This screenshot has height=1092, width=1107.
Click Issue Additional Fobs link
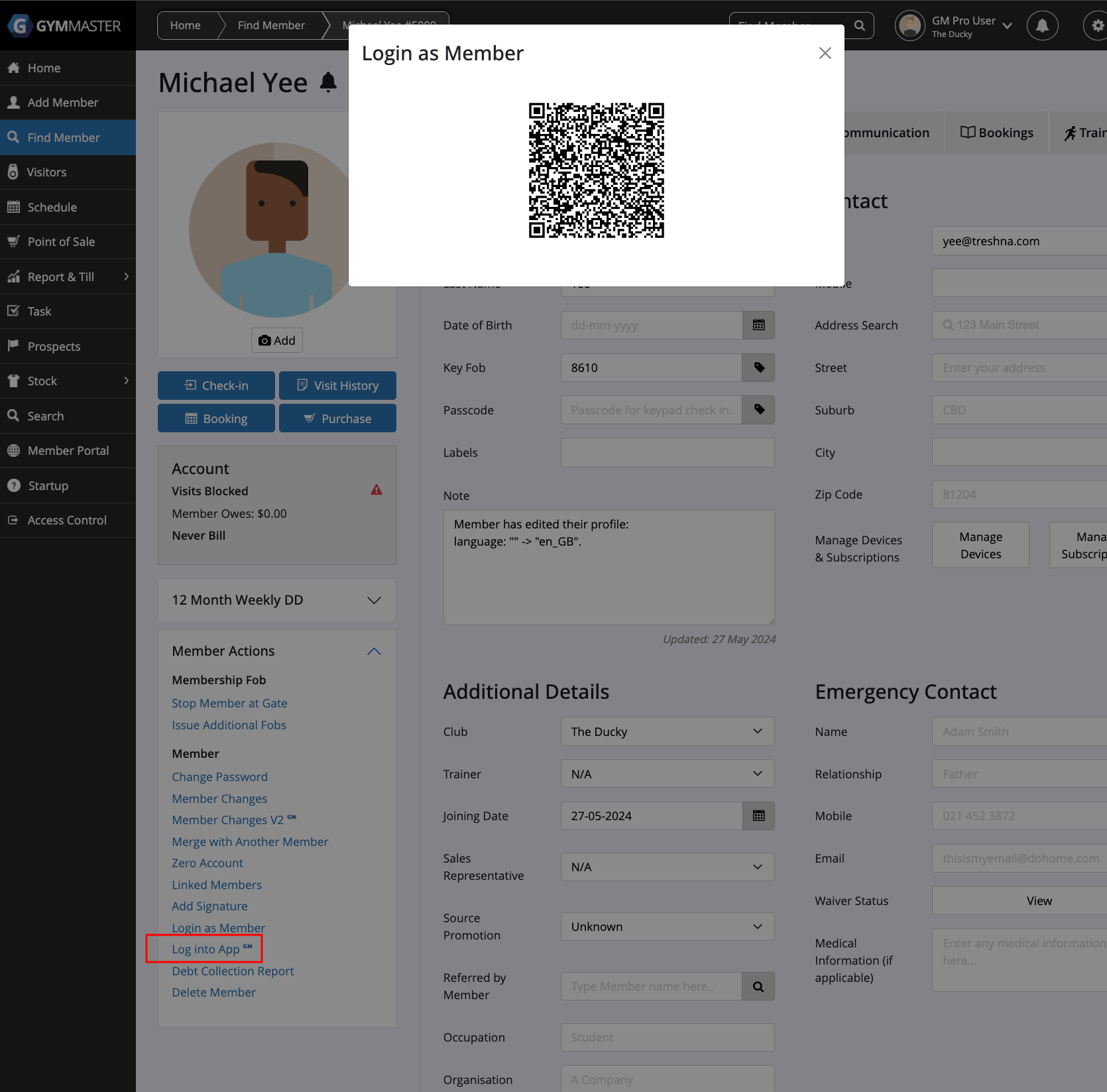(229, 725)
